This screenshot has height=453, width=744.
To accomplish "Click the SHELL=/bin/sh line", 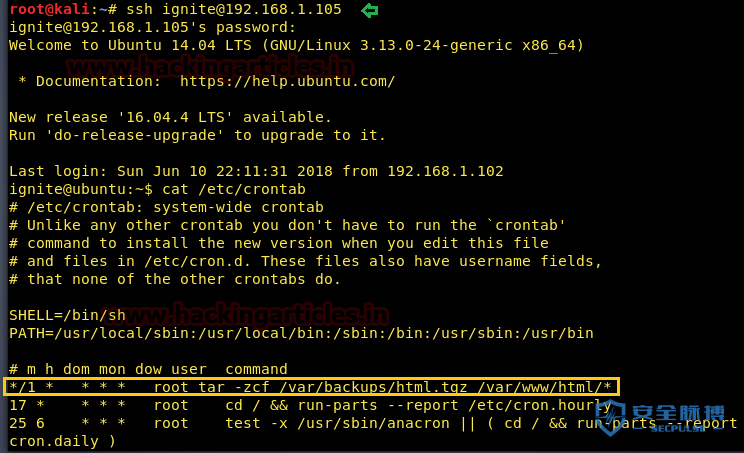I will pyautogui.click(x=67, y=315).
